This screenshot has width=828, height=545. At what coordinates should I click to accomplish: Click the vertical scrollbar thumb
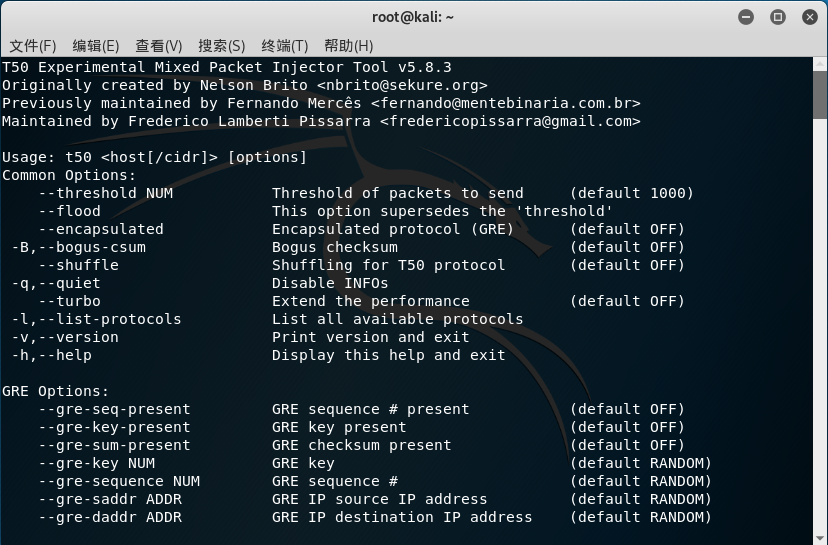pos(820,95)
